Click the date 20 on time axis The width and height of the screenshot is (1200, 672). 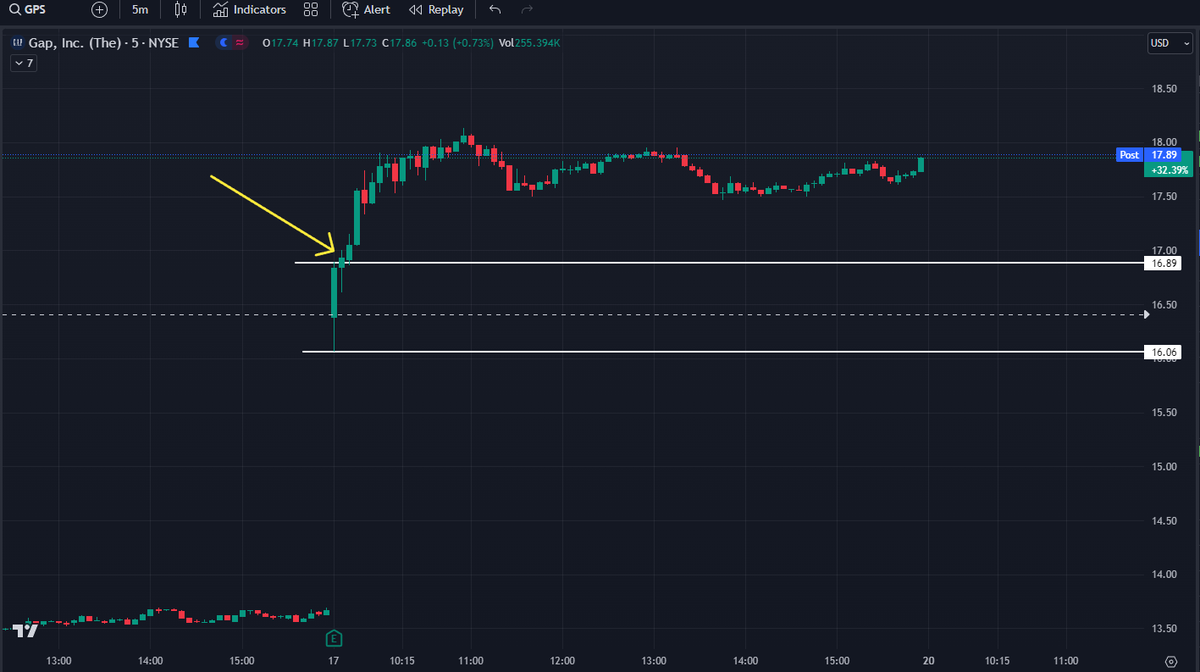(x=929, y=661)
